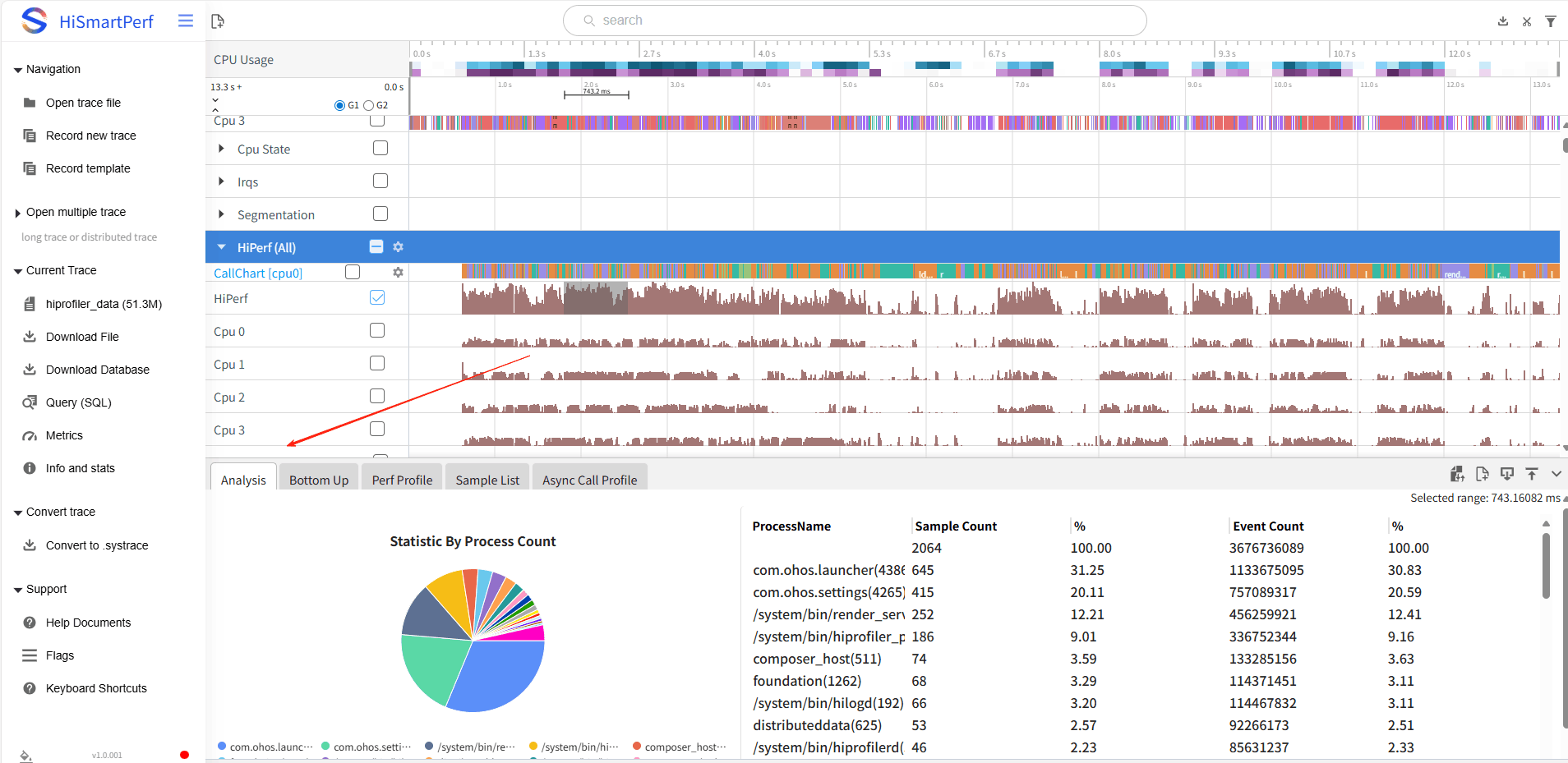Click the Metrics gauge icon
This screenshot has height=763, width=1568.
point(30,435)
